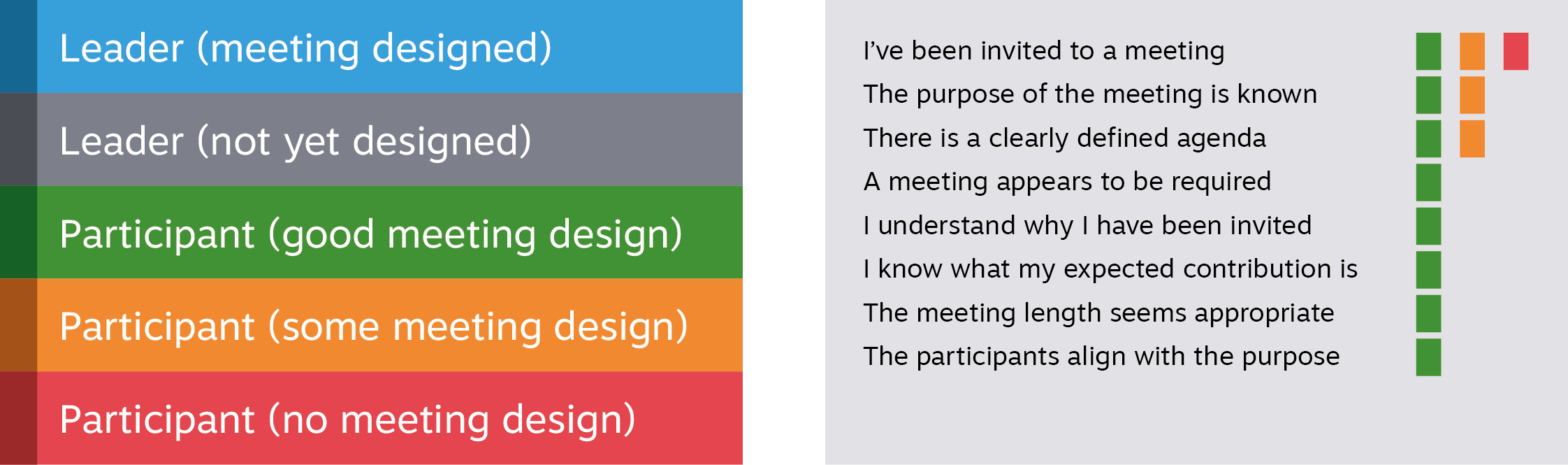Select green square for "meeting appears to be required"

pyautogui.click(x=1428, y=183)
